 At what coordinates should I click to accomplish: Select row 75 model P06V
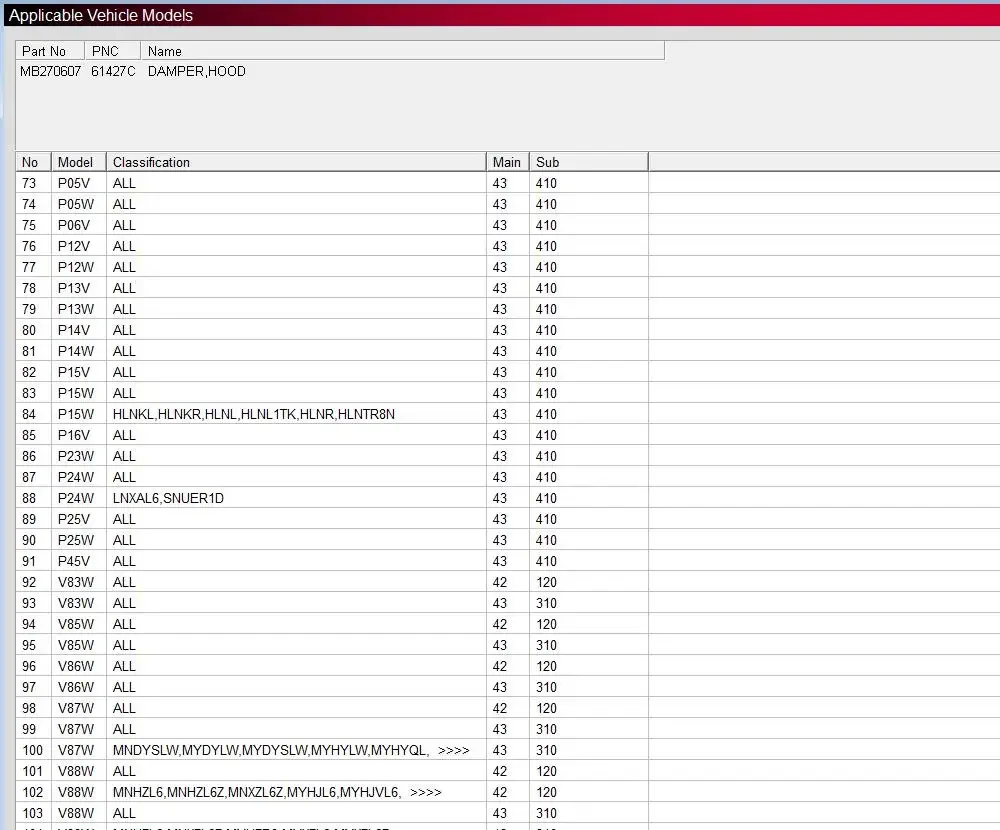74,226
